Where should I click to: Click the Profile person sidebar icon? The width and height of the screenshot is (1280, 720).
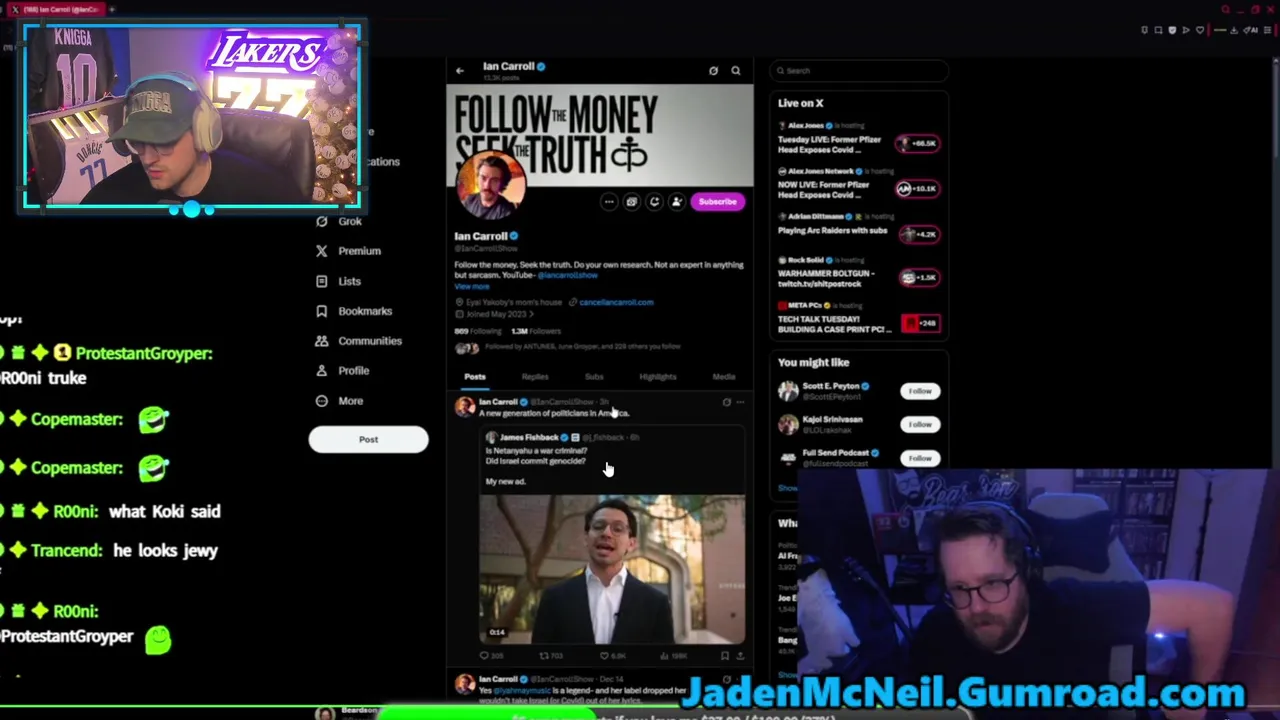tap(321, 371)
